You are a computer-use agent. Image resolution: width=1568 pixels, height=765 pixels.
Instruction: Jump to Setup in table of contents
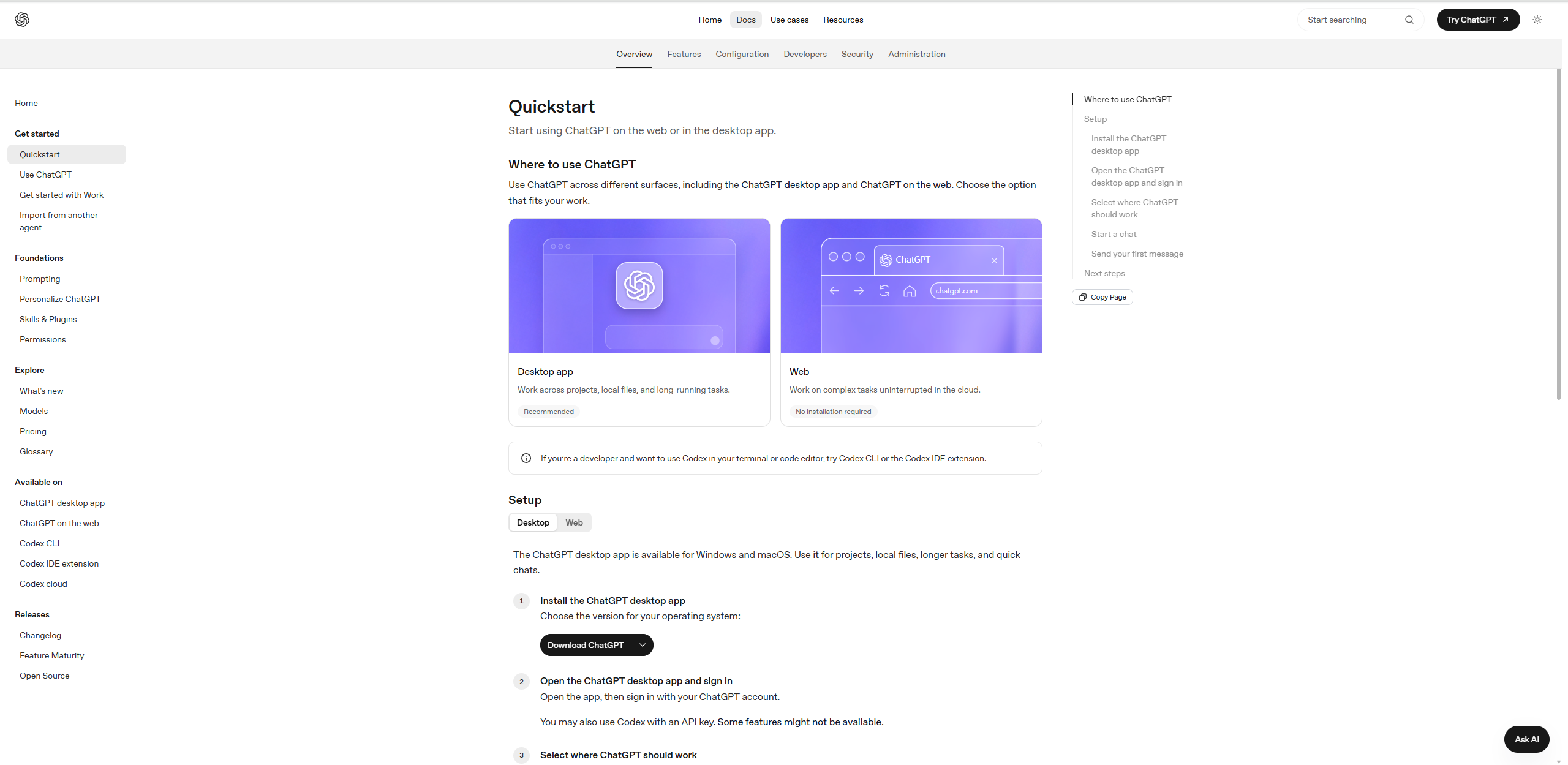(1095, 119)
